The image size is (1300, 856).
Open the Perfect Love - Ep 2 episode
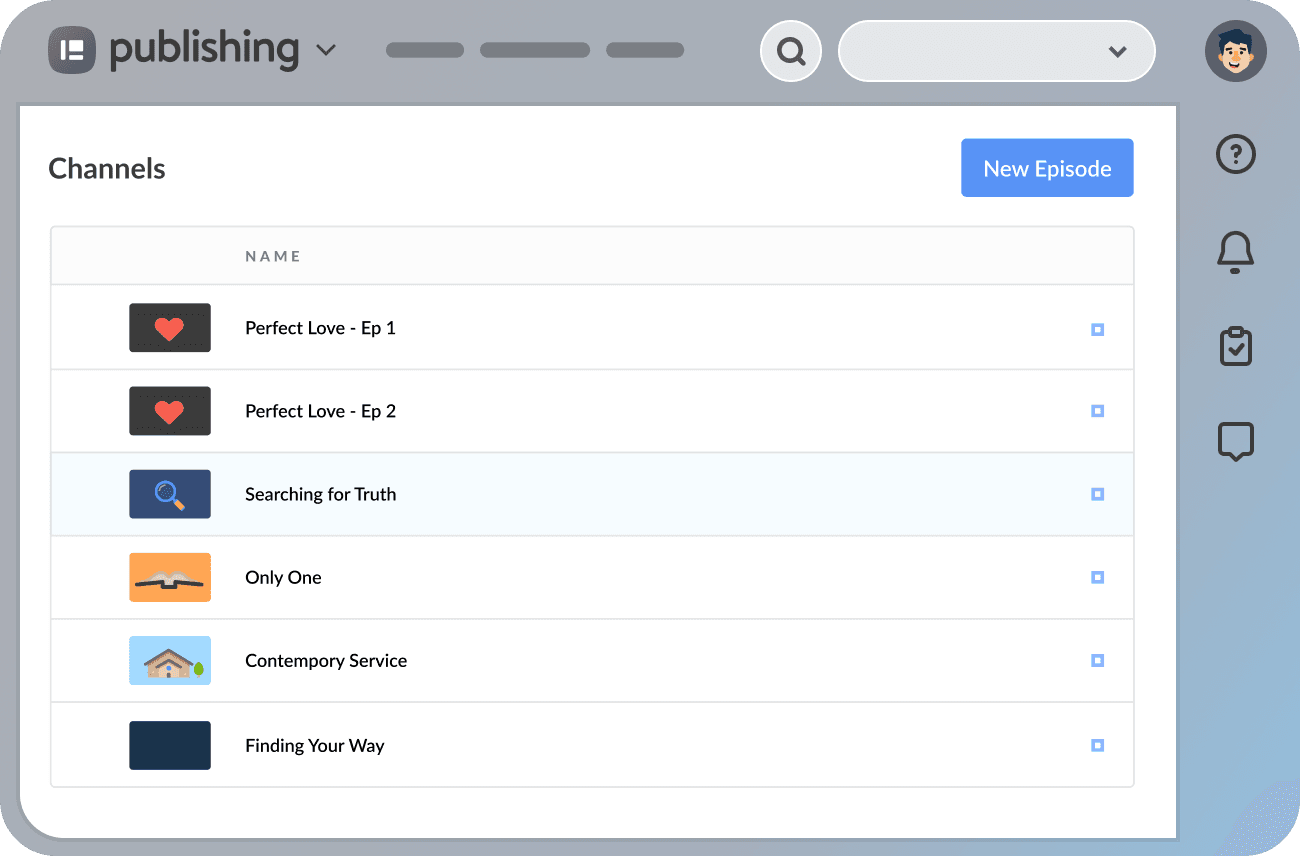click(320, 410)
